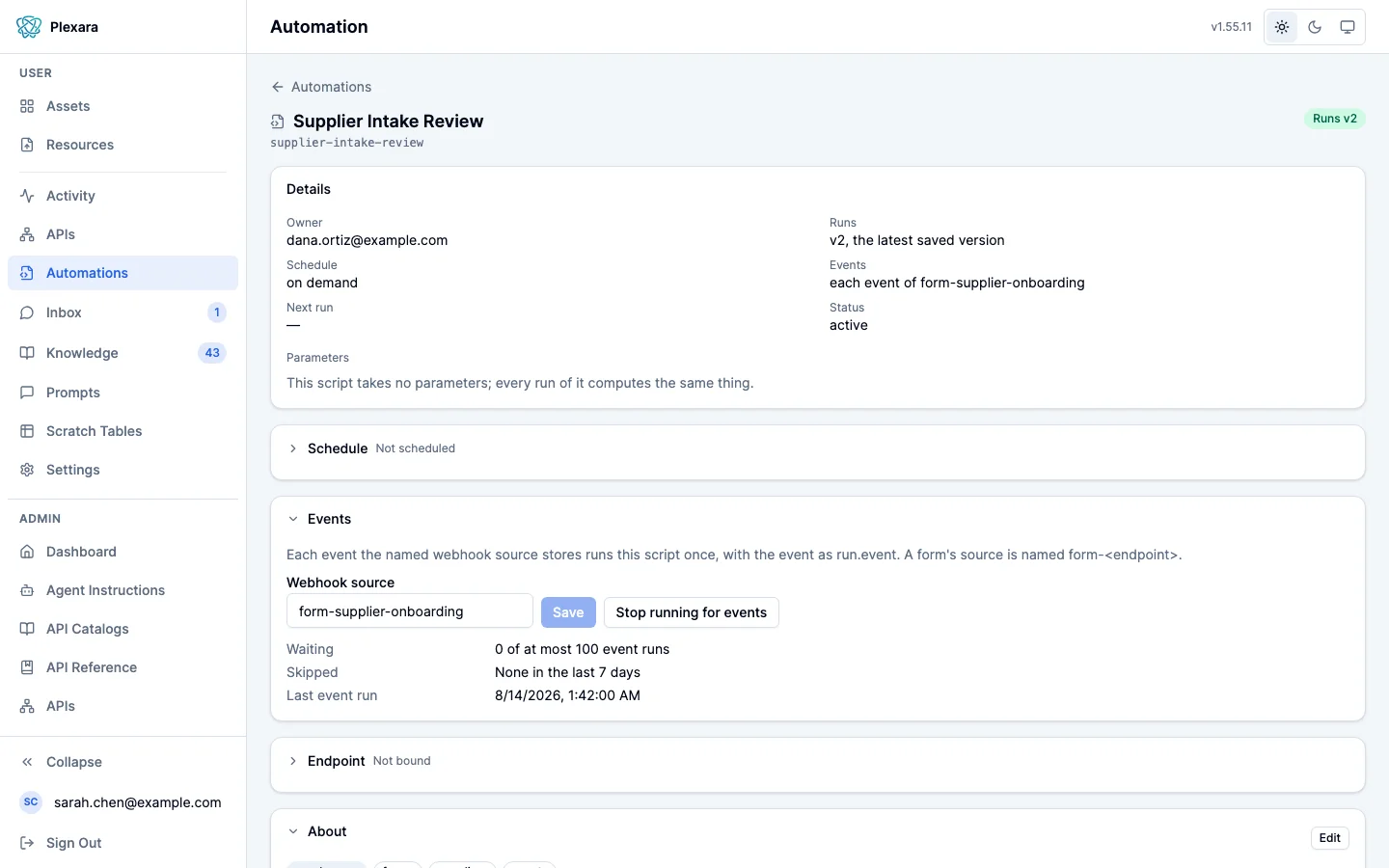Expand the Schedule section
This screenshot has width=1389, height=868.
pyautogui.click(x=293, y=448)
